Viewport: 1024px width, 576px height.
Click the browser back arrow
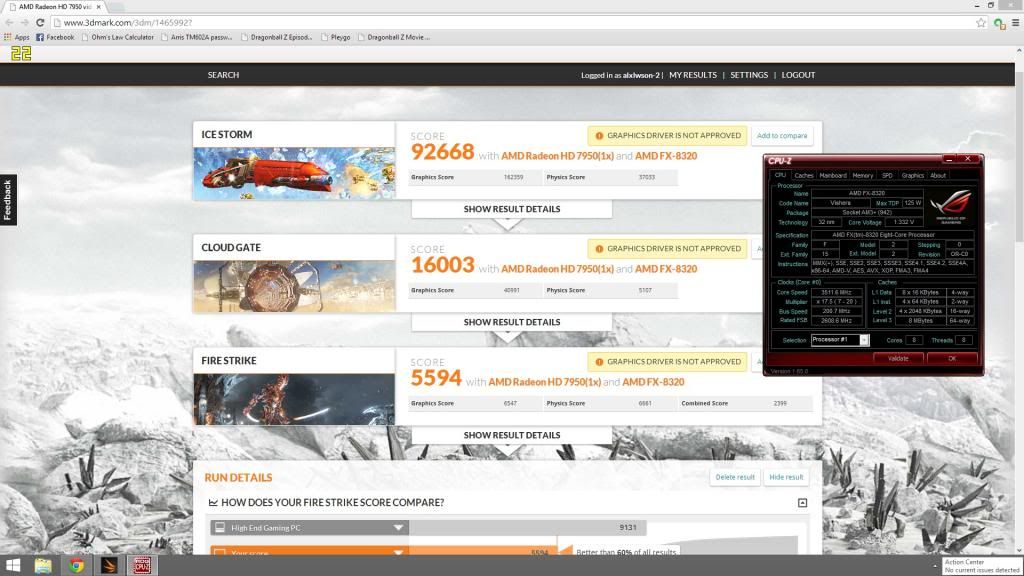tap(9, 22)
